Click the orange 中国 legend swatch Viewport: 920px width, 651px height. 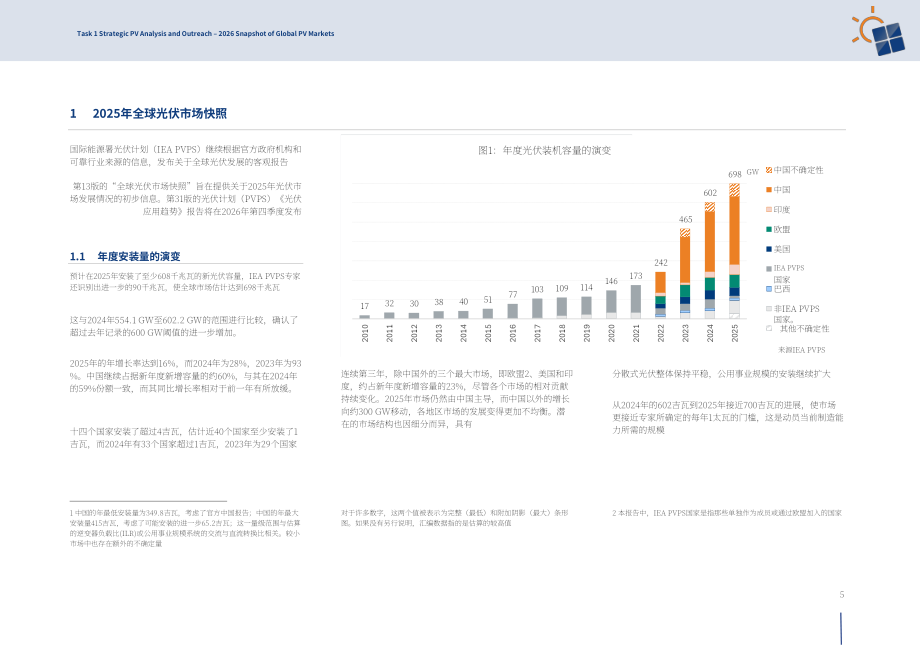pos(769,189)
